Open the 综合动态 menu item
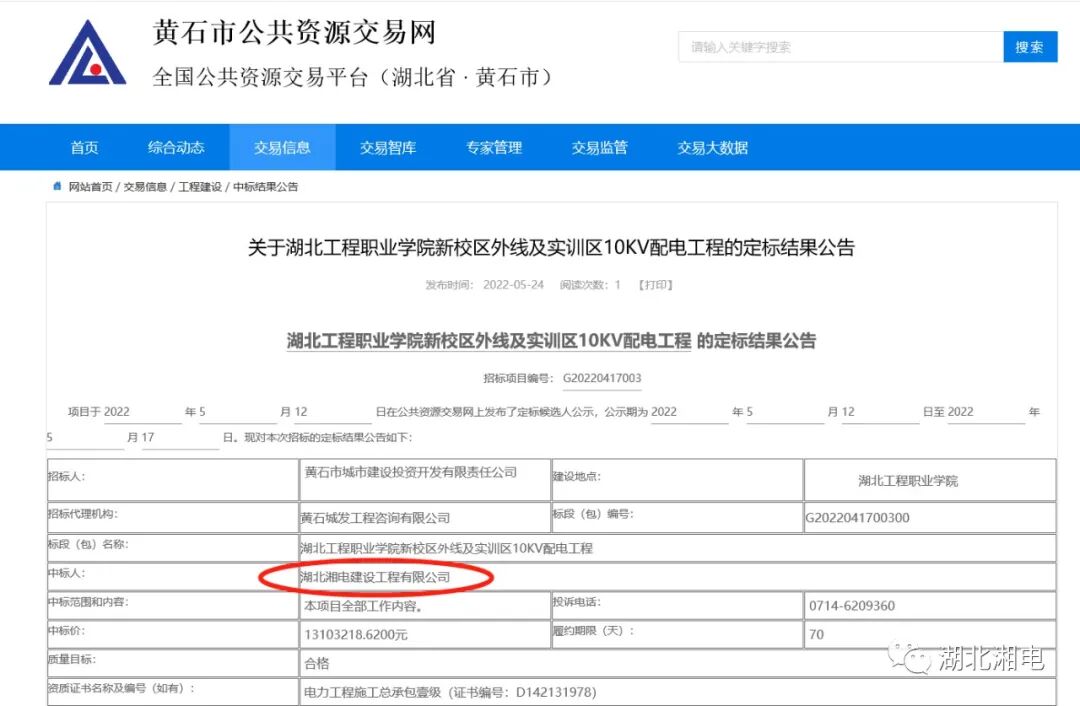The height and width of the screenshot is (706, 1080). [176, 147]
